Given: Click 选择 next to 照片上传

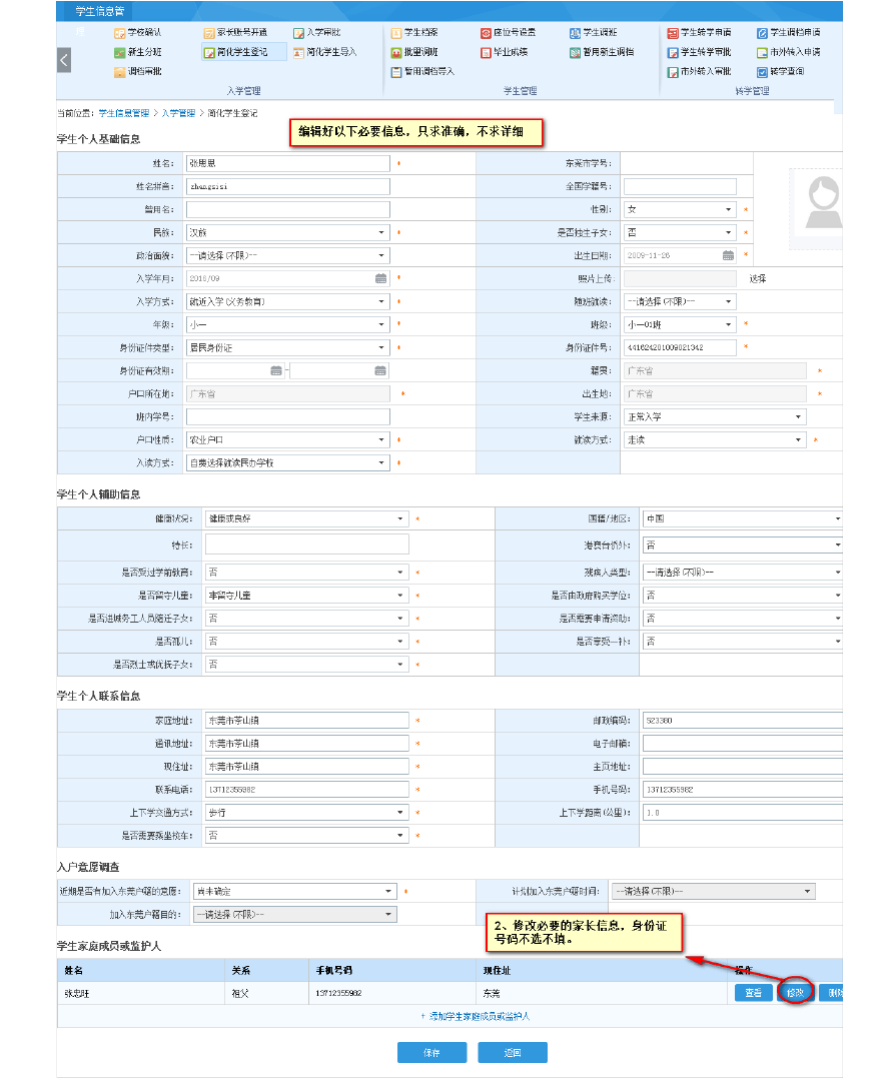Looking at the screenshot, I should [x=758, y=278].
